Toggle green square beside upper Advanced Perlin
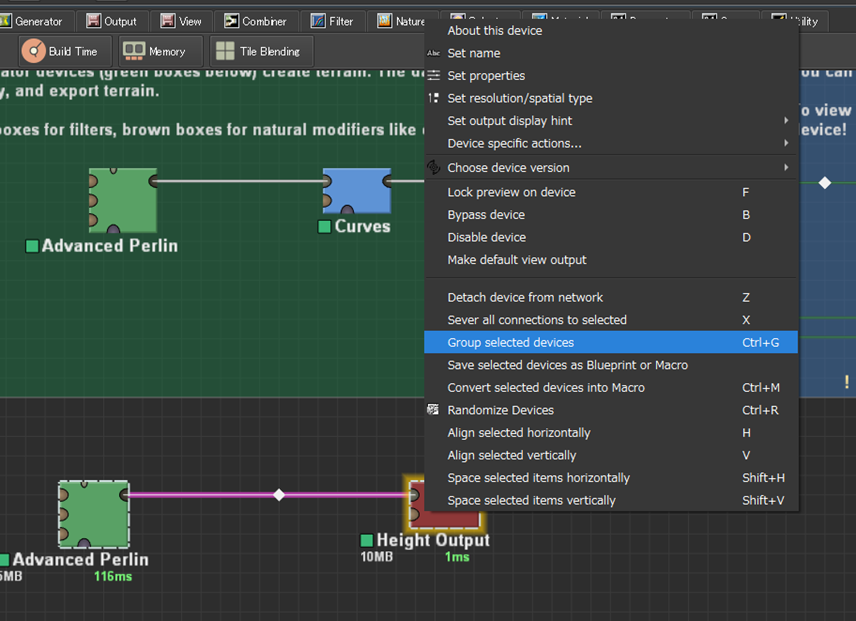 coord(32,246)
